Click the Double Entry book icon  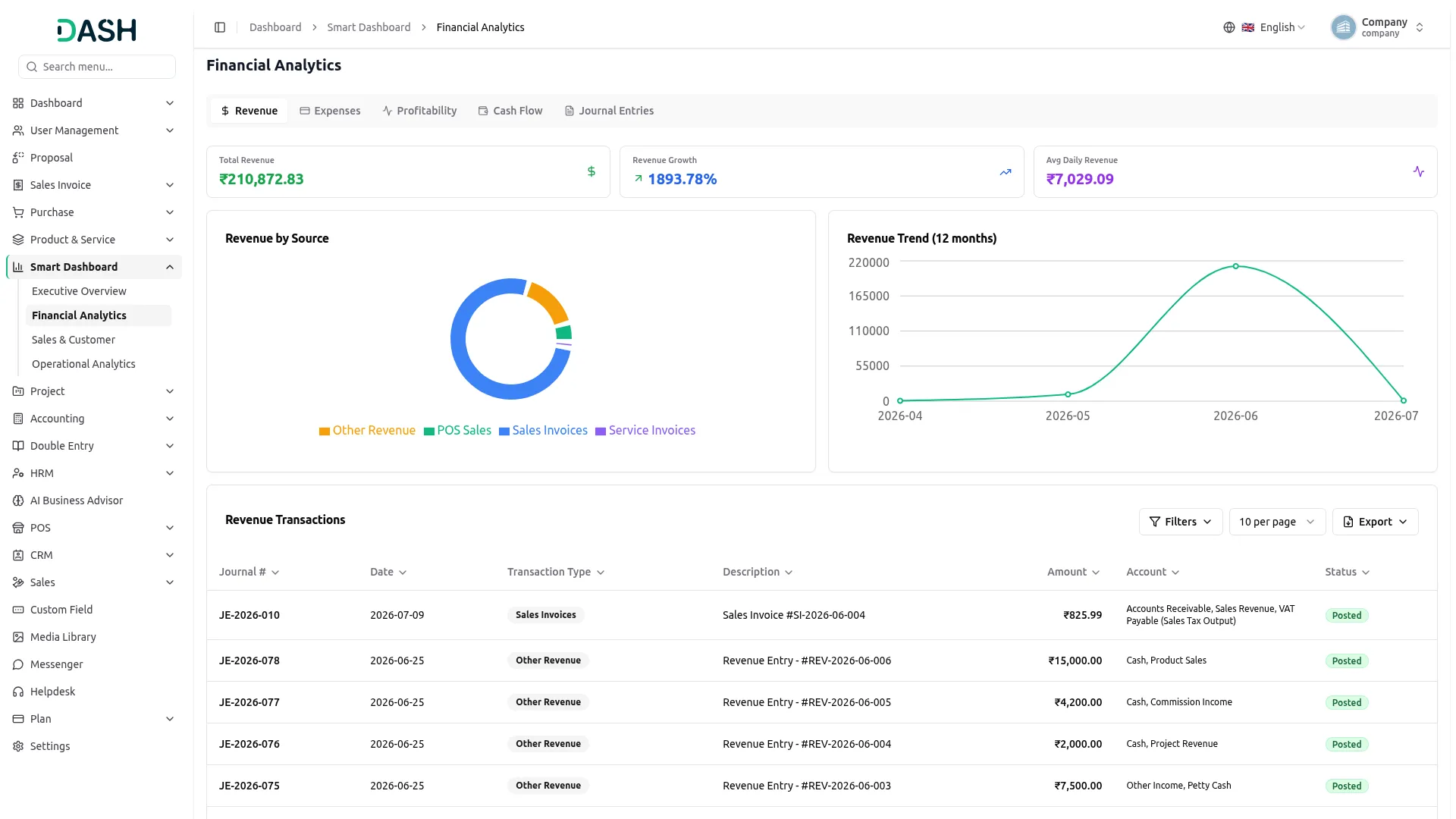tap(18, 446)
